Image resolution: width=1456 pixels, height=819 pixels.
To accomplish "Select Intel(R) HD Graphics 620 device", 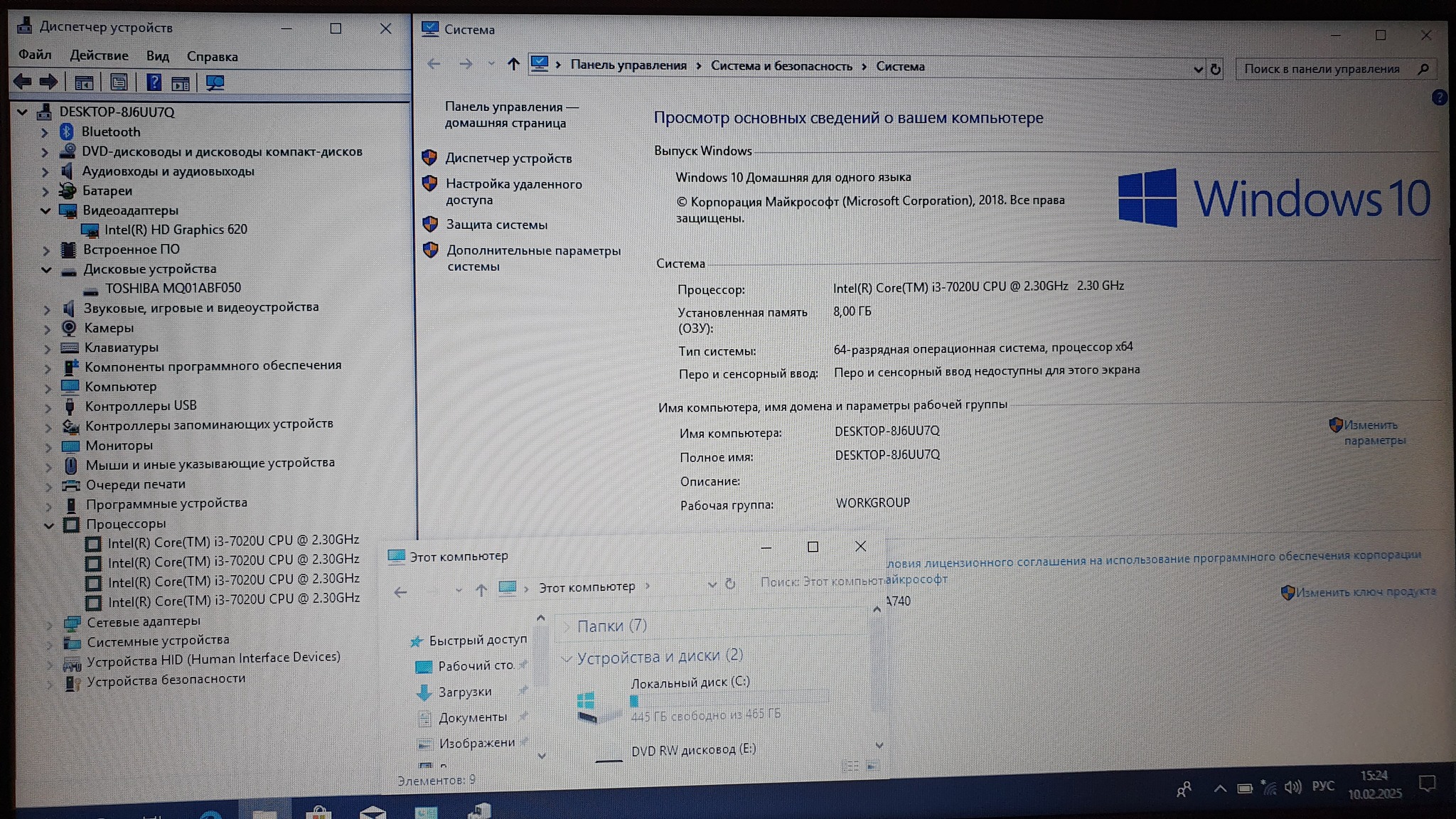I will pyautogui.click(x=176, y=230).
